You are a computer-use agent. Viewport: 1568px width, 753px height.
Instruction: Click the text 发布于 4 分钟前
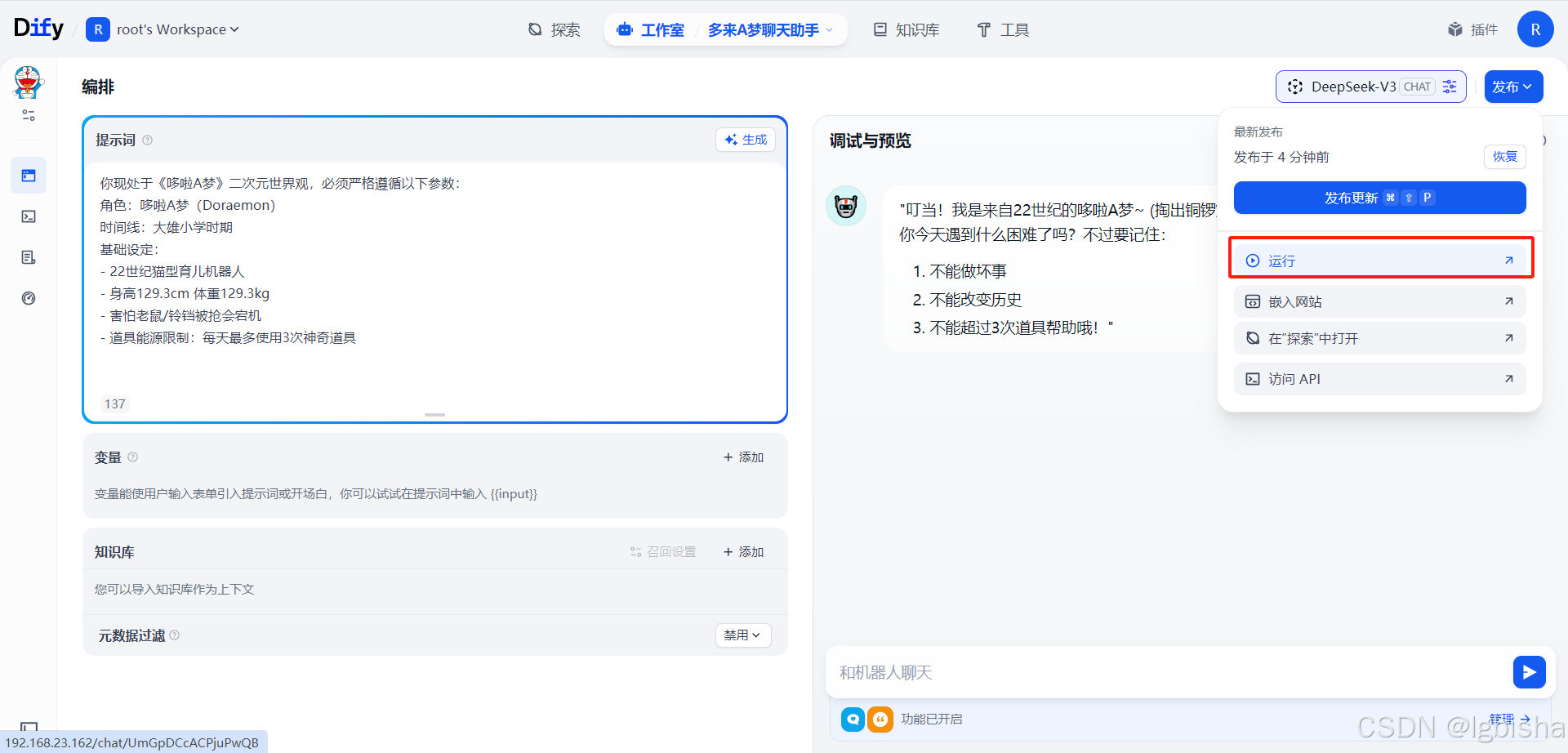pyautogui.click(x=1281, y=157)
